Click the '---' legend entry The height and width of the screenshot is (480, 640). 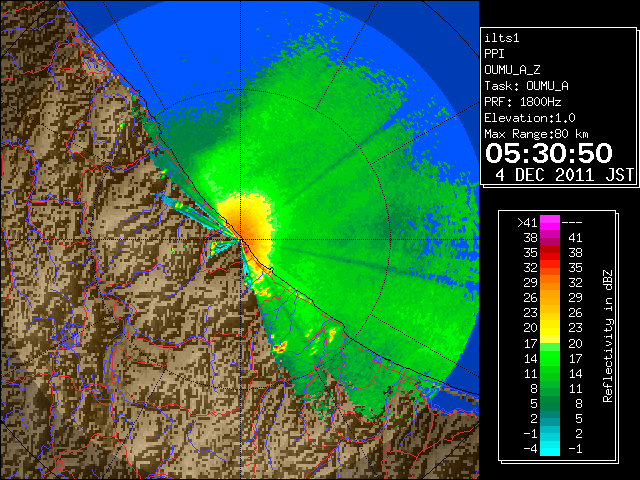point(572,222)
